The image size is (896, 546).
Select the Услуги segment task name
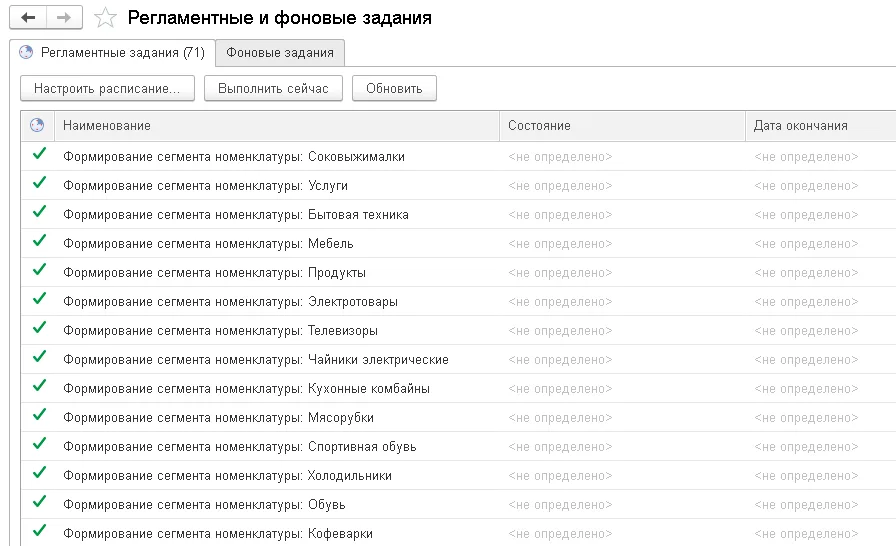coord(205,186)
